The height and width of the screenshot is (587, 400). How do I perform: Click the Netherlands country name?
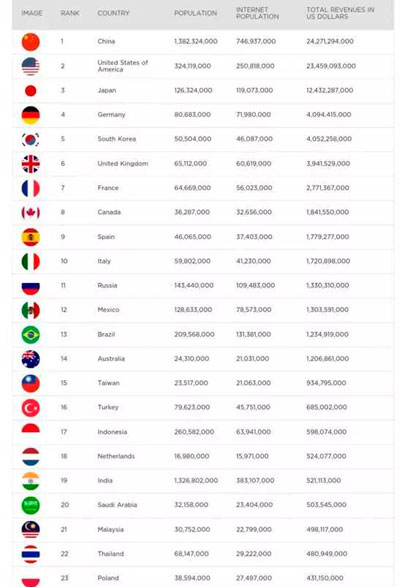pos(116,456)
